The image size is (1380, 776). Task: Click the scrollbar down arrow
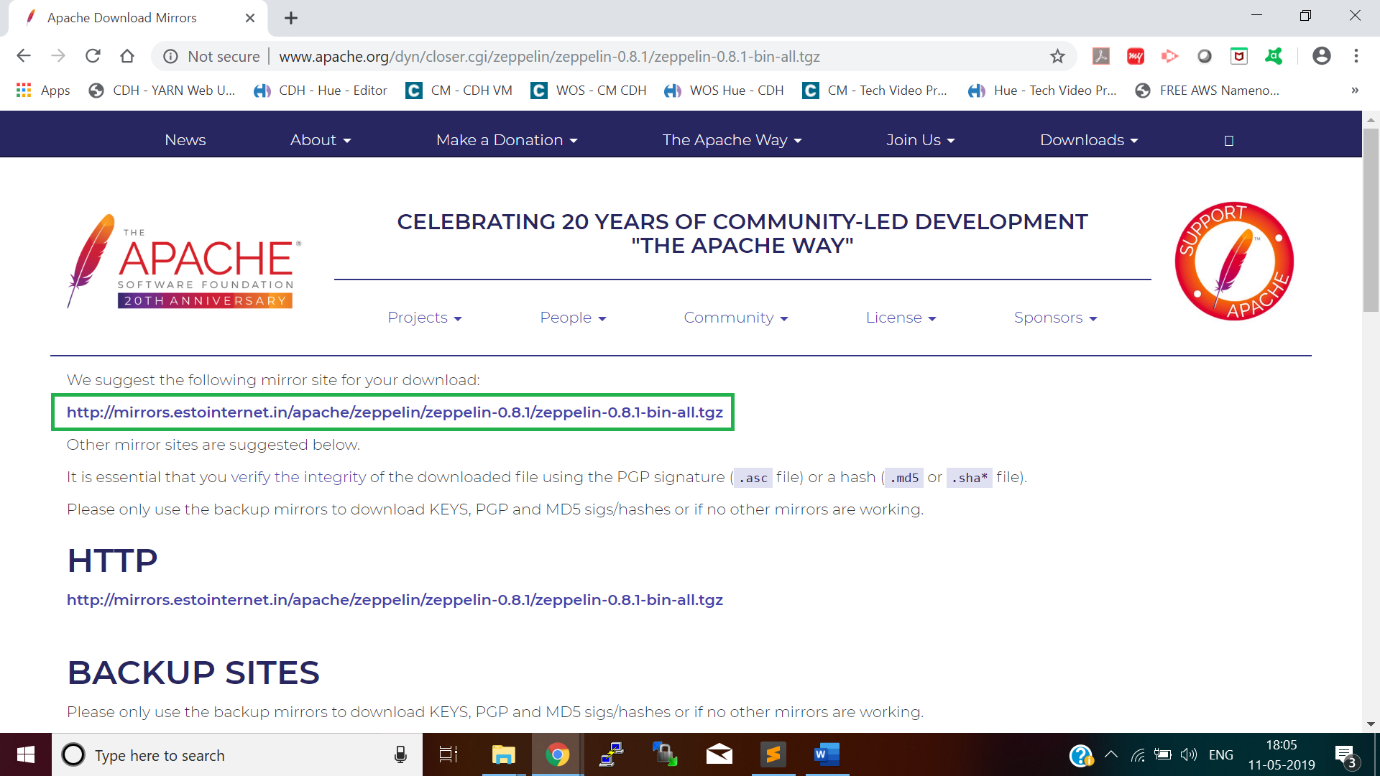(1371, 723)
